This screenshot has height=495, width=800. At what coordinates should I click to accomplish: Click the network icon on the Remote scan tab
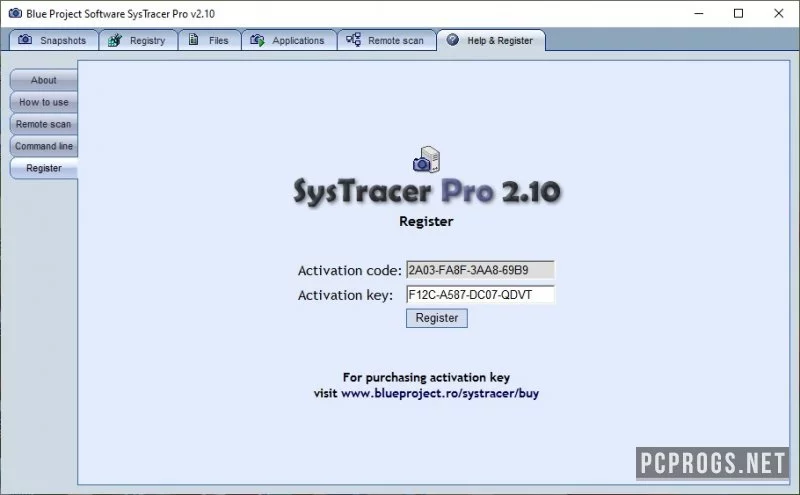(x=353, y=39)
